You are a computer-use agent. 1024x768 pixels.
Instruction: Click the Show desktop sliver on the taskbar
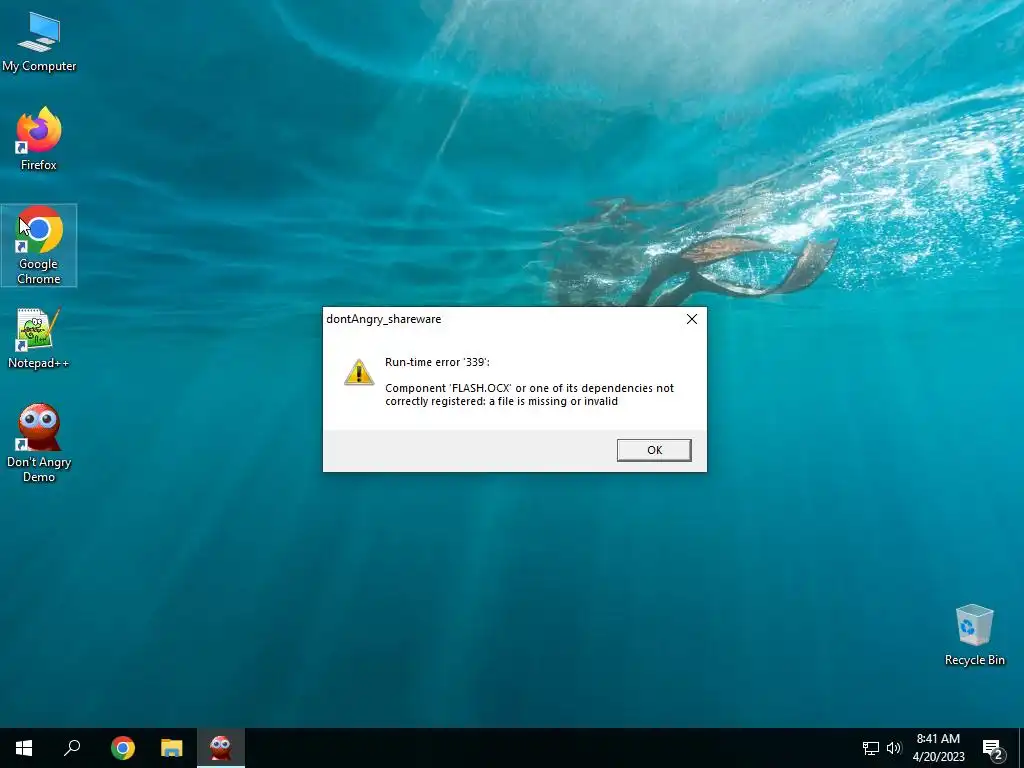1021,748
